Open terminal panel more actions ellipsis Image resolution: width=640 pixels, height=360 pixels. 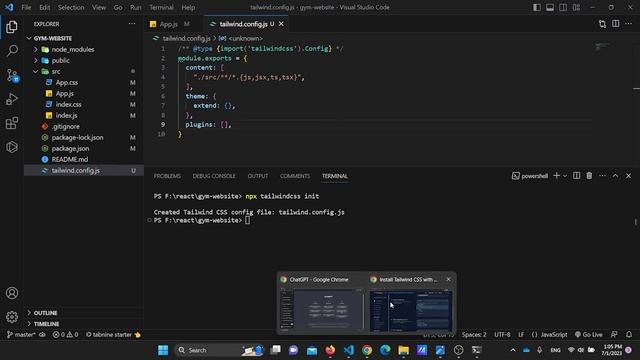[602, 176]
